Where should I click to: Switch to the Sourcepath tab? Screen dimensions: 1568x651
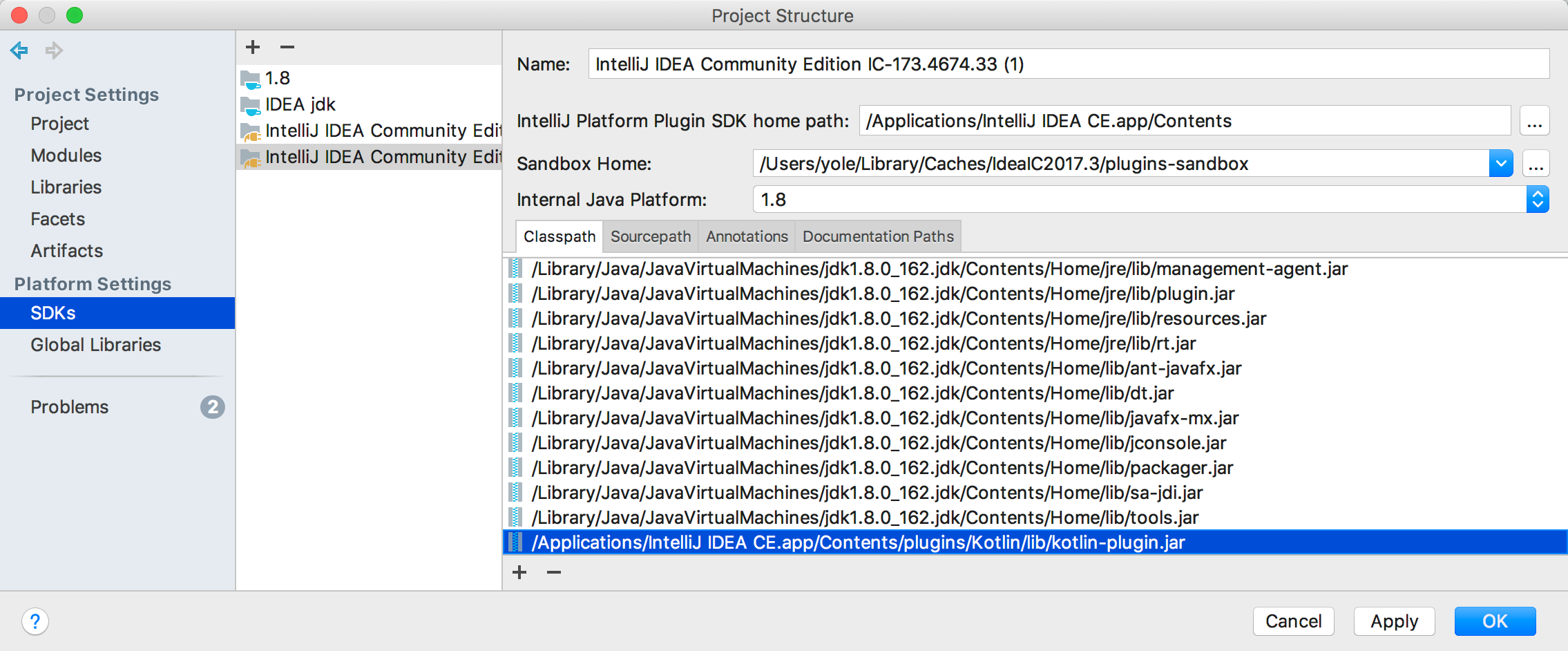650,236
